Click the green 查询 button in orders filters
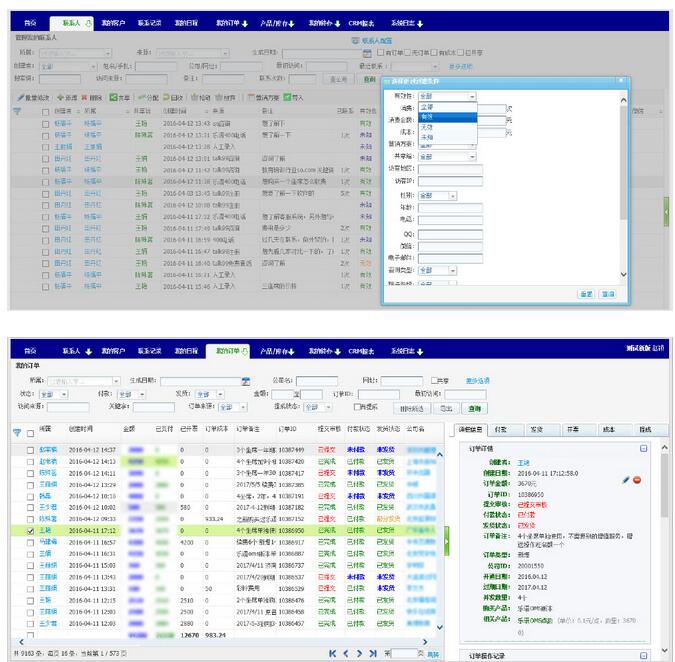675x662 pixels. tap(474, 408)
